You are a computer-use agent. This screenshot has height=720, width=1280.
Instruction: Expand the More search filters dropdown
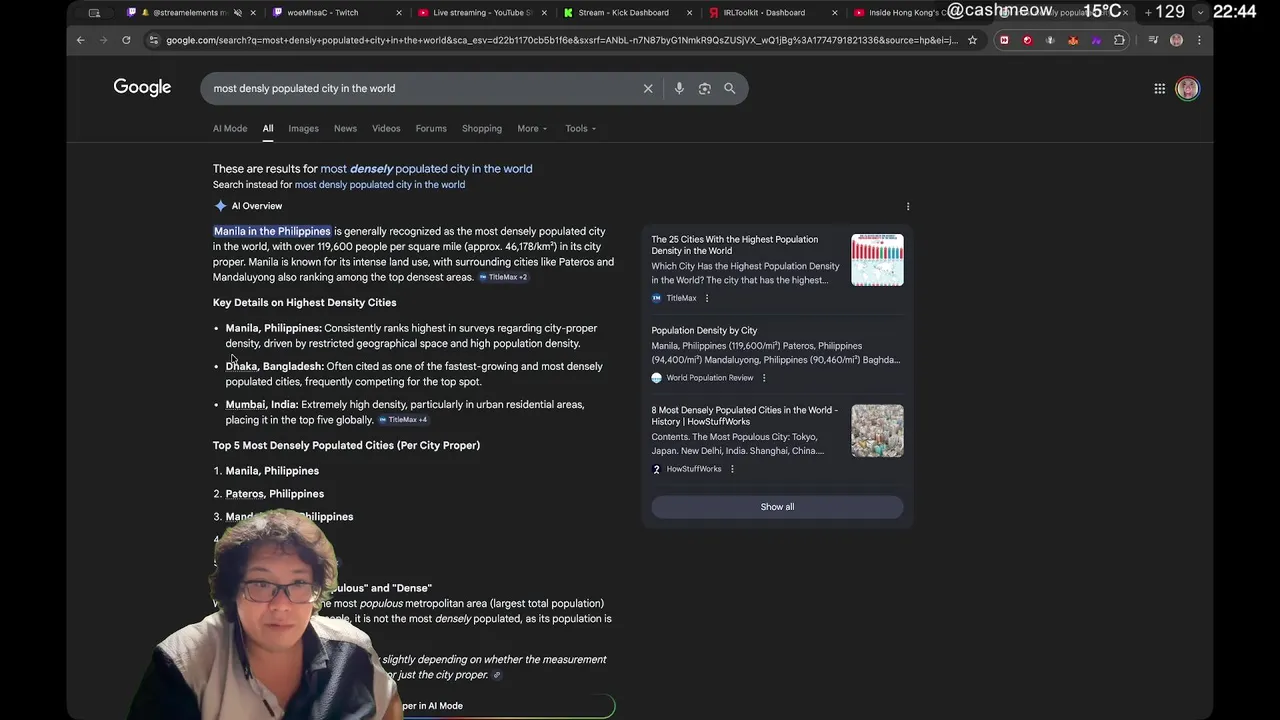pyautogui.click(x=532, y=128)
